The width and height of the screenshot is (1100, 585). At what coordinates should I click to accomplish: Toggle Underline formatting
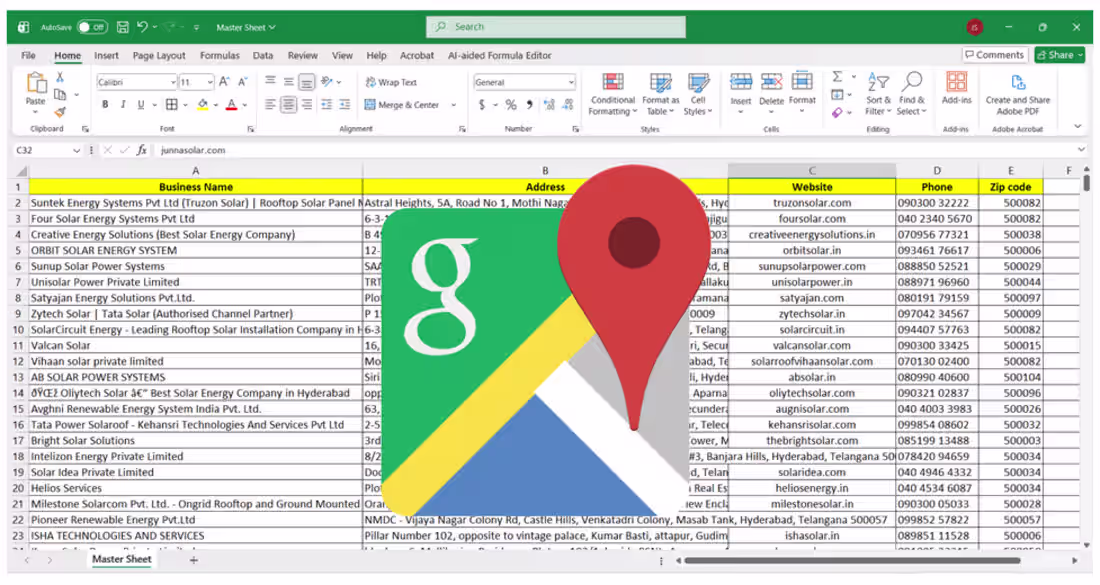coord(141,105)
